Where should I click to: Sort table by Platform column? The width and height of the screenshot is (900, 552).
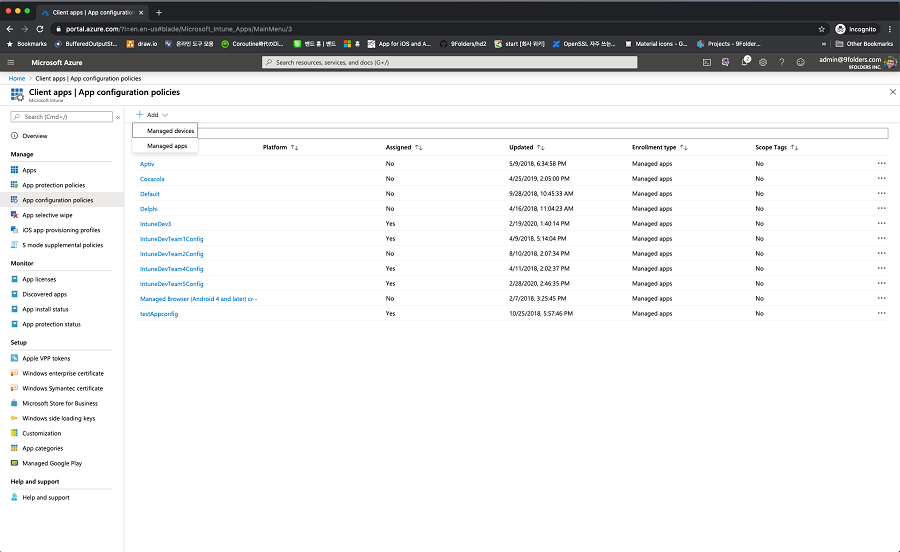[x=281, y=147]
